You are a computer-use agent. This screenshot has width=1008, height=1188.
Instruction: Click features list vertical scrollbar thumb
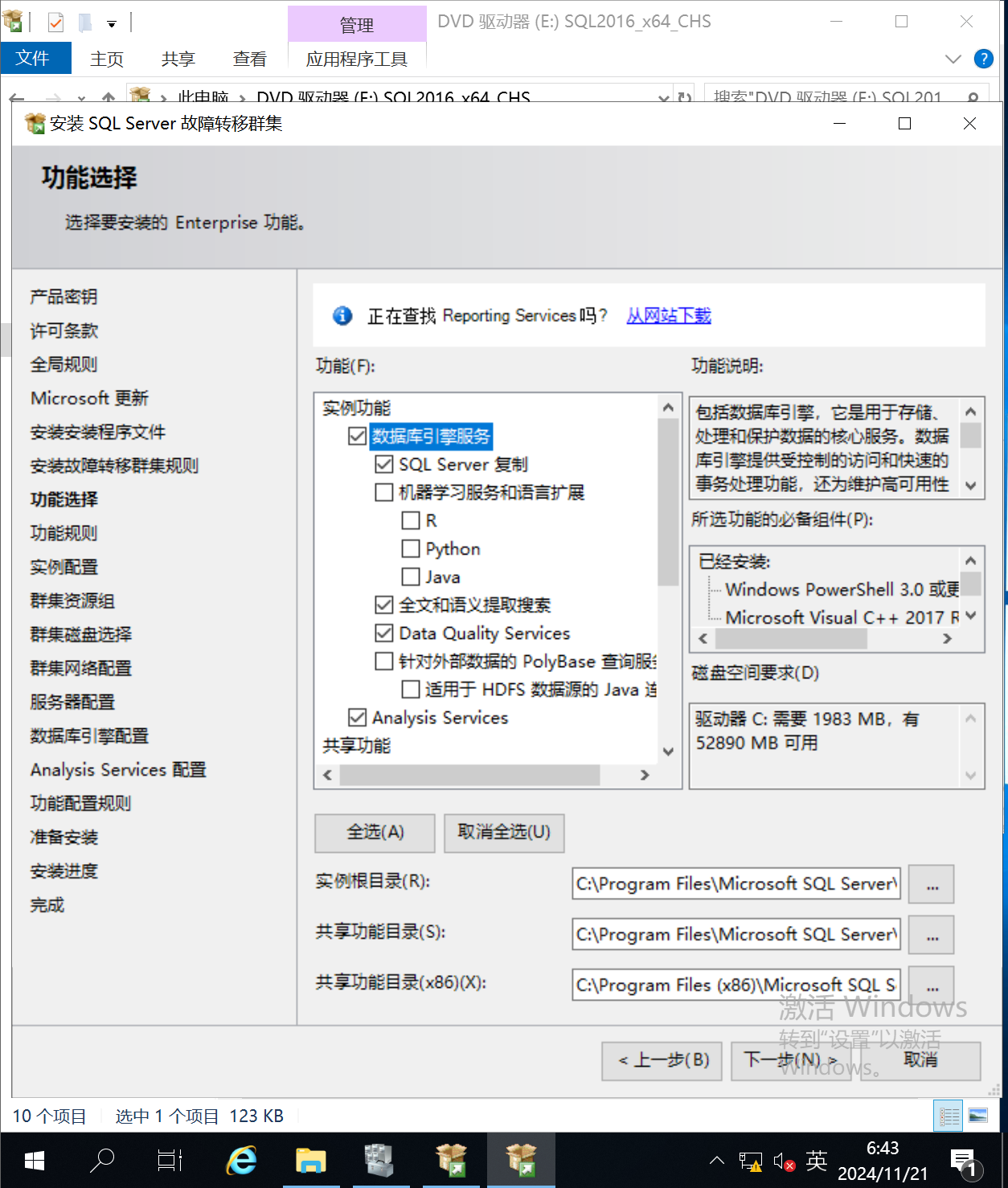[668, 503]
